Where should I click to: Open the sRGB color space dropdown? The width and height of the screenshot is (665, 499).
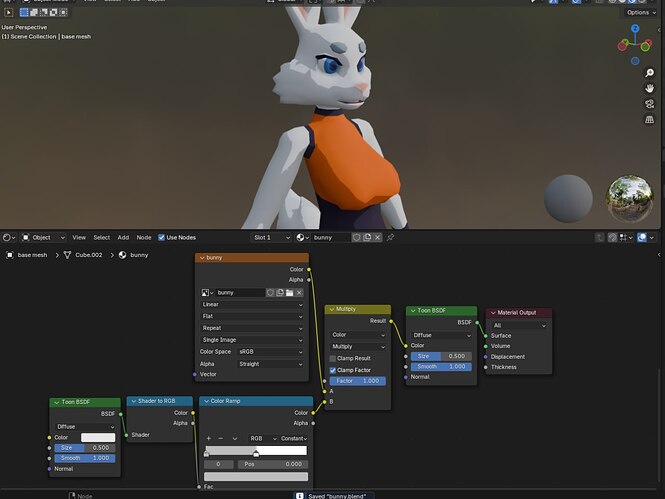pyautogui.click(x=270, y=352)
